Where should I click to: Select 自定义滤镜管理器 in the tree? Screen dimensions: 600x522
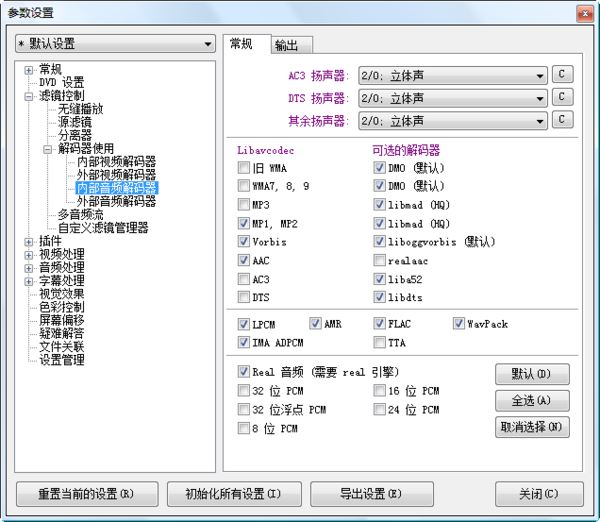(x=103, y=228)
